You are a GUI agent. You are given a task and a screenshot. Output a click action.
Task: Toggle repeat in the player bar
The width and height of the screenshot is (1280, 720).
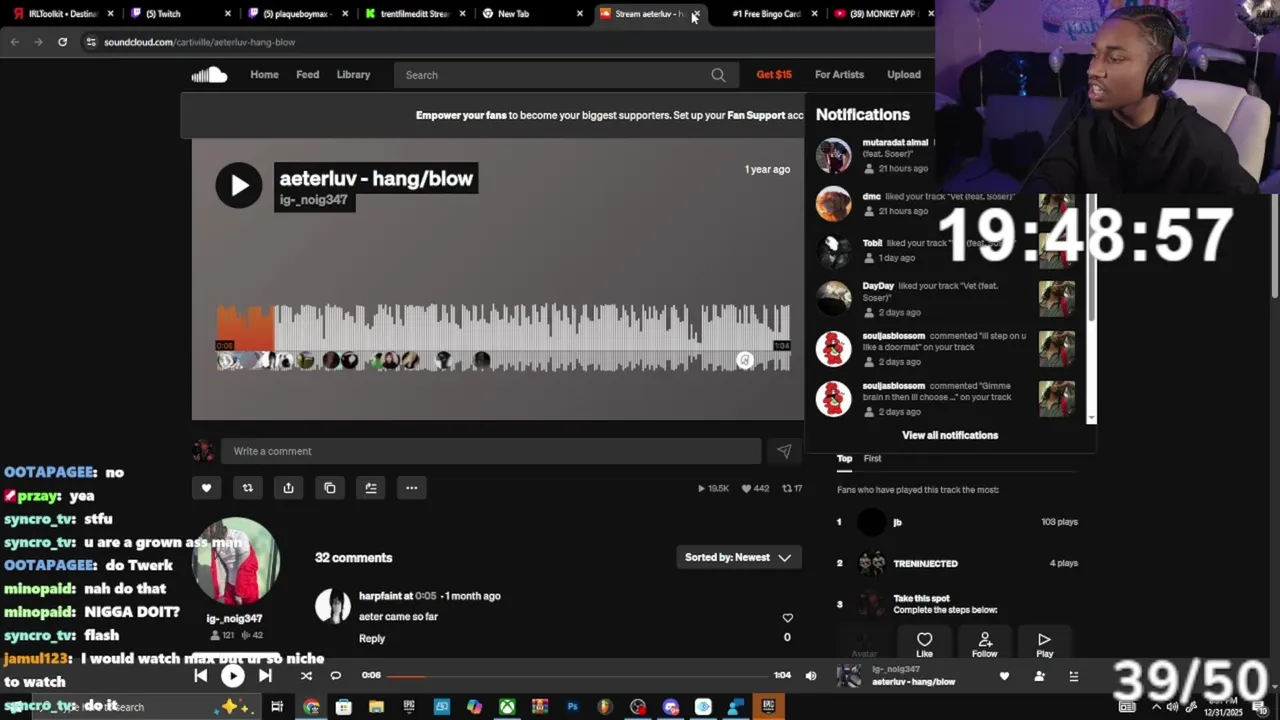(336, 675)
